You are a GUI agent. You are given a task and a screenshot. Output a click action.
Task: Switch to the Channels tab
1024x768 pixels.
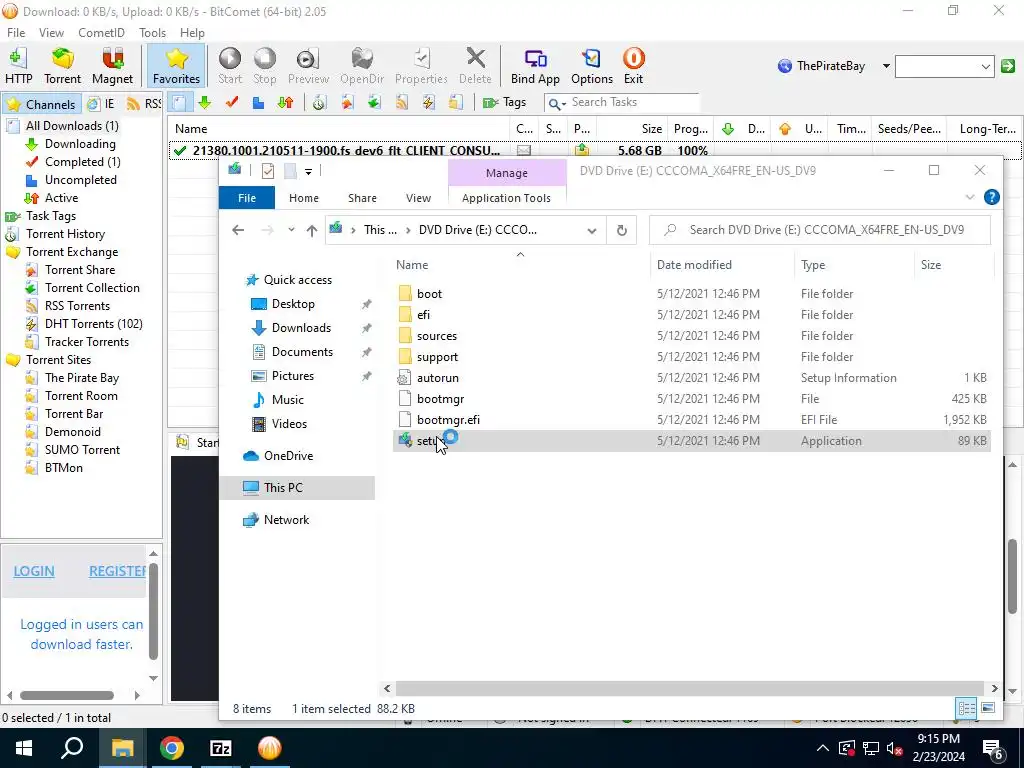[x=40, y=104]
